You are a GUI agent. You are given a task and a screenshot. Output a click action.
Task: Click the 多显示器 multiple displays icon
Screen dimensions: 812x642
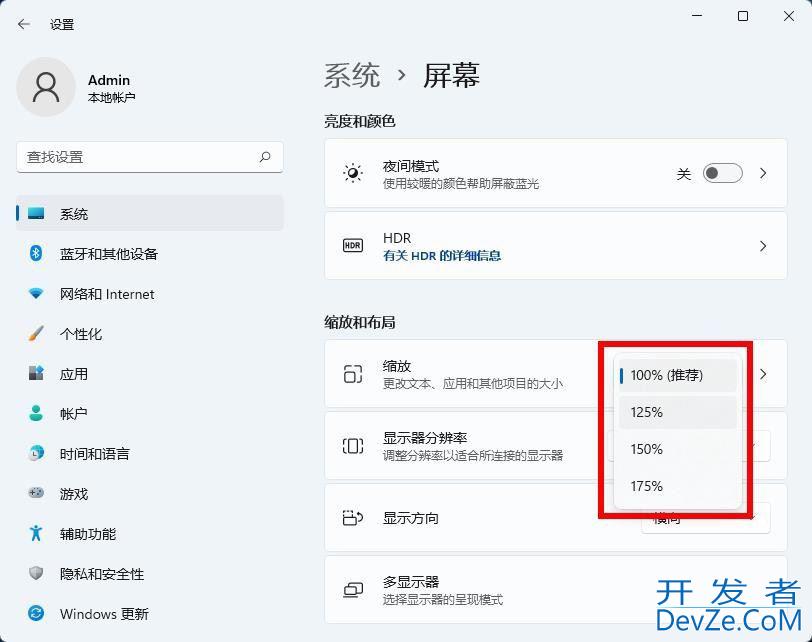point(353,590)
